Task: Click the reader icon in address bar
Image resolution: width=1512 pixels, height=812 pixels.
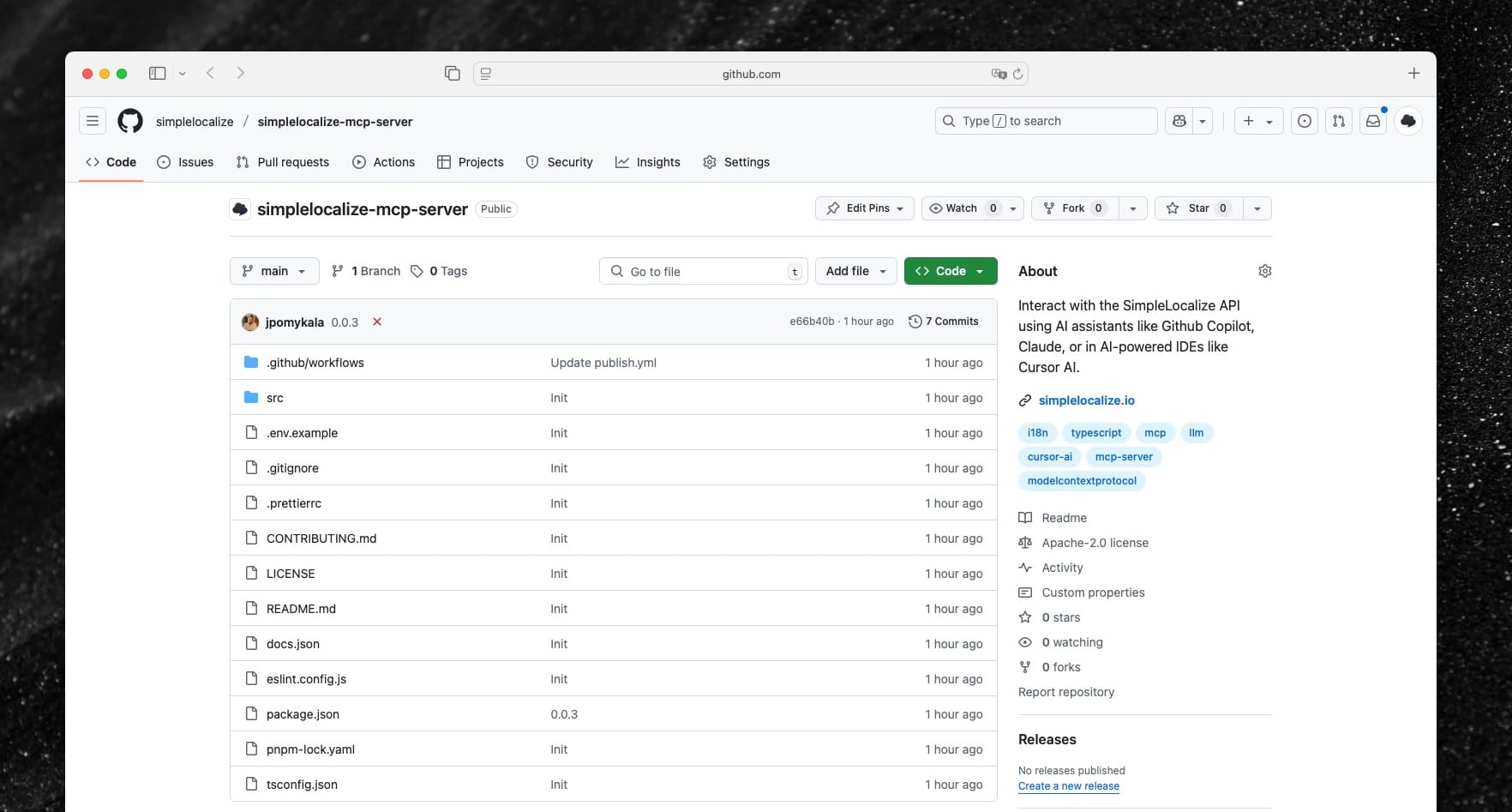Action: tap(486, 74)
